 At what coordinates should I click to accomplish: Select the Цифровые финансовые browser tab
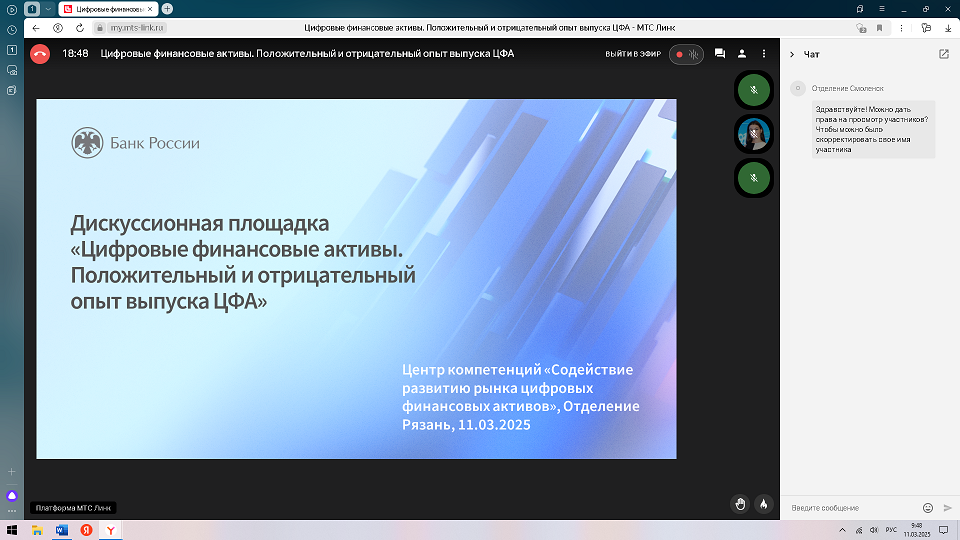coord(108,8)
